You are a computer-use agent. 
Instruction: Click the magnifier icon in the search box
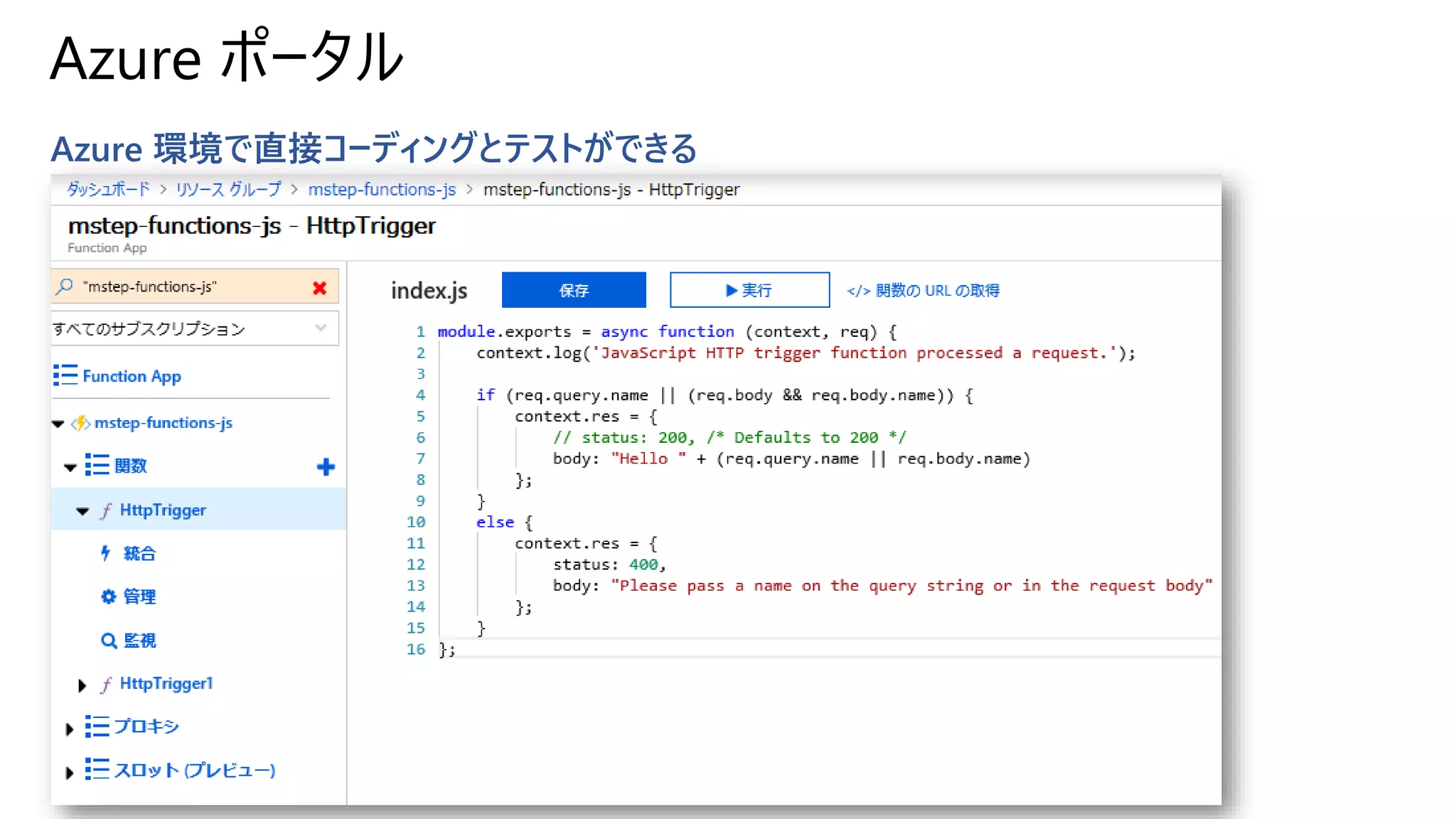(65, 287)
